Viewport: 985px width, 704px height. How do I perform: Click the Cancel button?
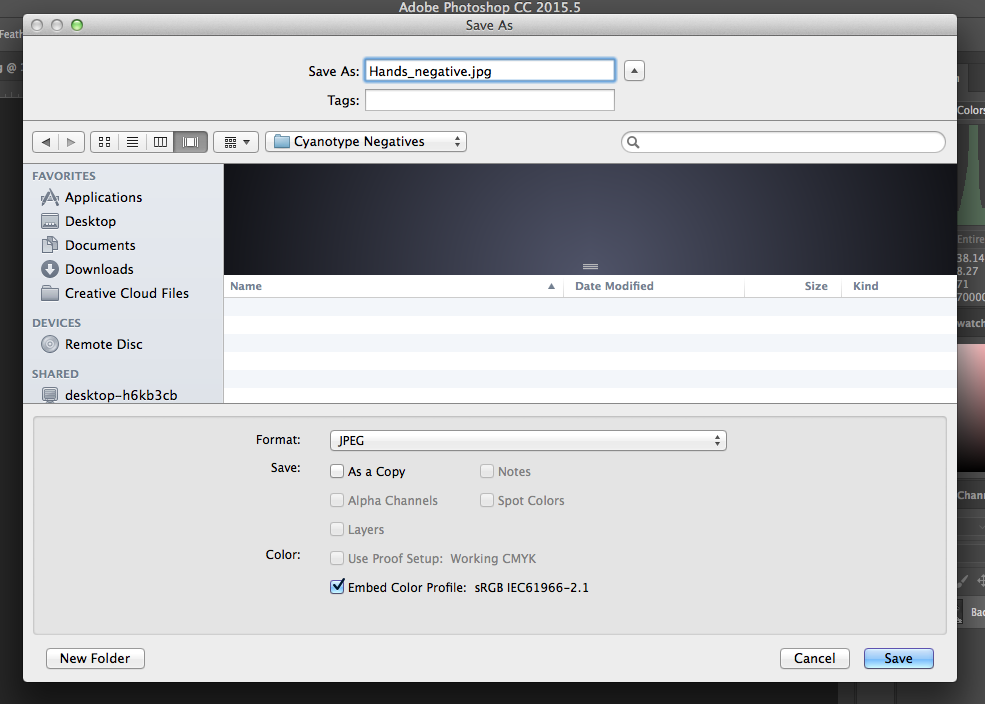point(815,658)
